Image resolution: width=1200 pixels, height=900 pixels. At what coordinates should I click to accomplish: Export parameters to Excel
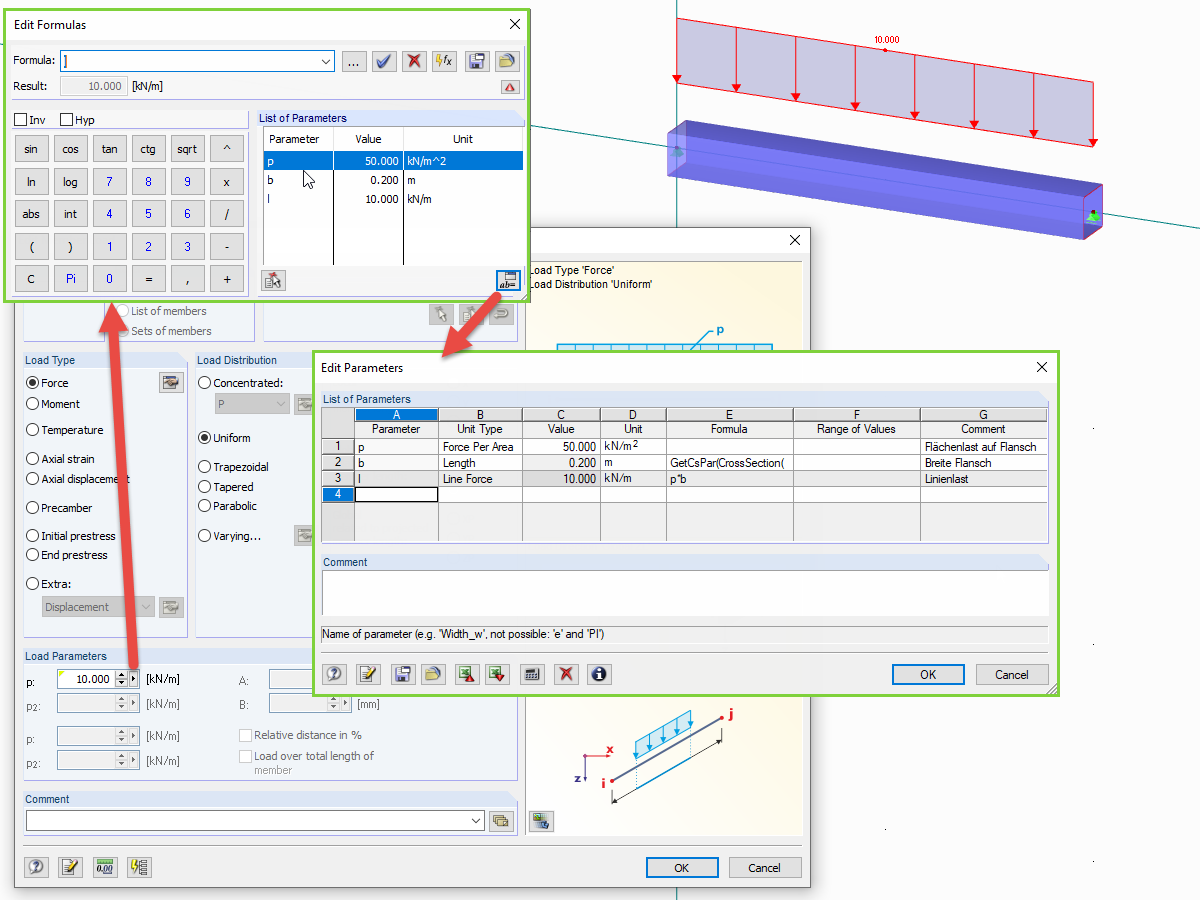pos(465,674)
